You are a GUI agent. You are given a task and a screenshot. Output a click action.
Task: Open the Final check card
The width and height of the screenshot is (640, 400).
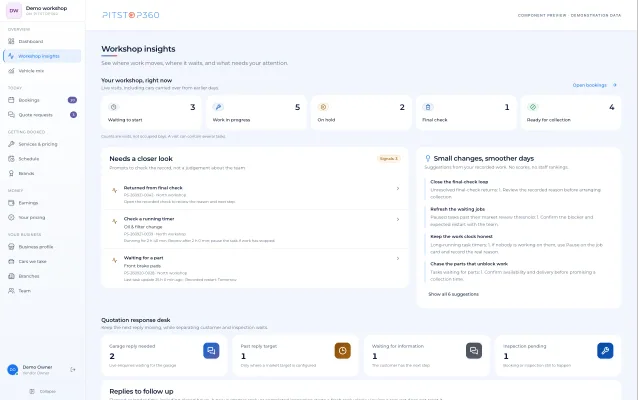coord(466,113)
